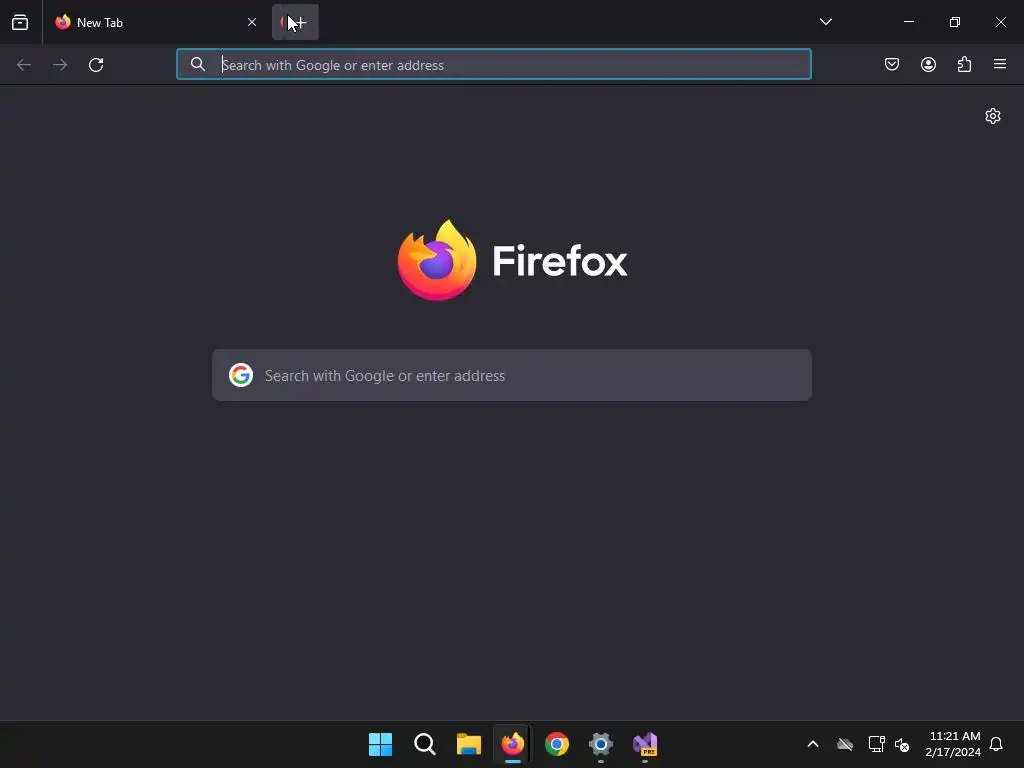This screenshot has height=768, width=1024.
Task: Go forward one page
Action: pyautogui.click(x=60, y=65)
